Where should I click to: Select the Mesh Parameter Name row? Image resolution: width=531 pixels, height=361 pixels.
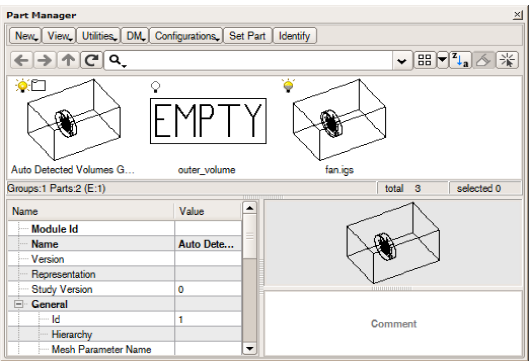click(x=125, y=349)
